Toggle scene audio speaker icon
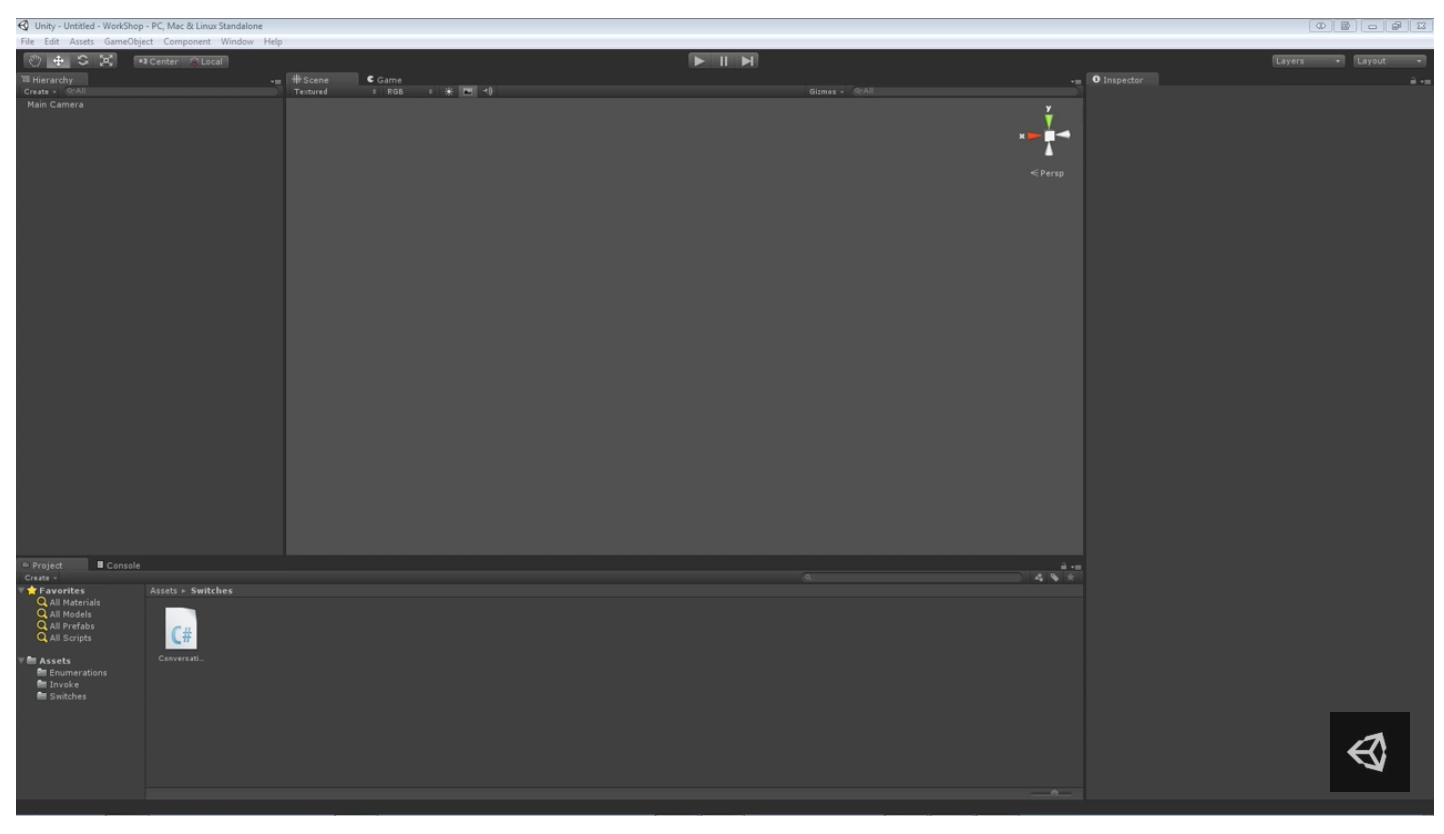Image resolution: width=1444 pixels, height=834 pixels. click(x=487, y=91)
